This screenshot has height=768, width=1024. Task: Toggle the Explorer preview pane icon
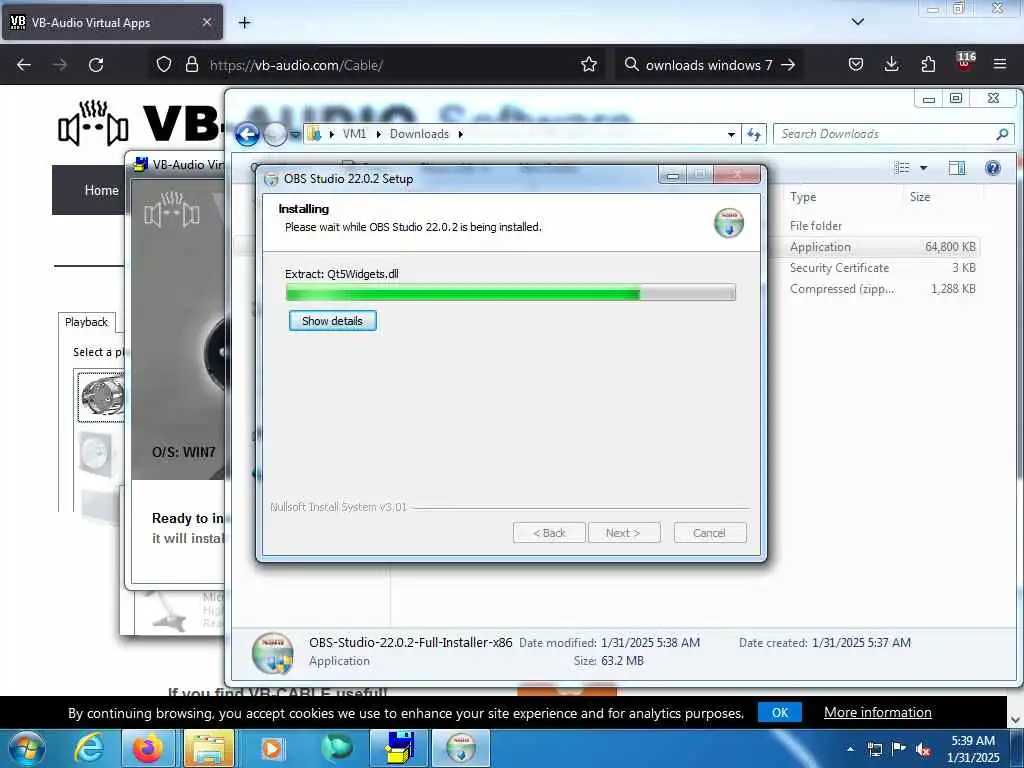(x=956, y=168)
